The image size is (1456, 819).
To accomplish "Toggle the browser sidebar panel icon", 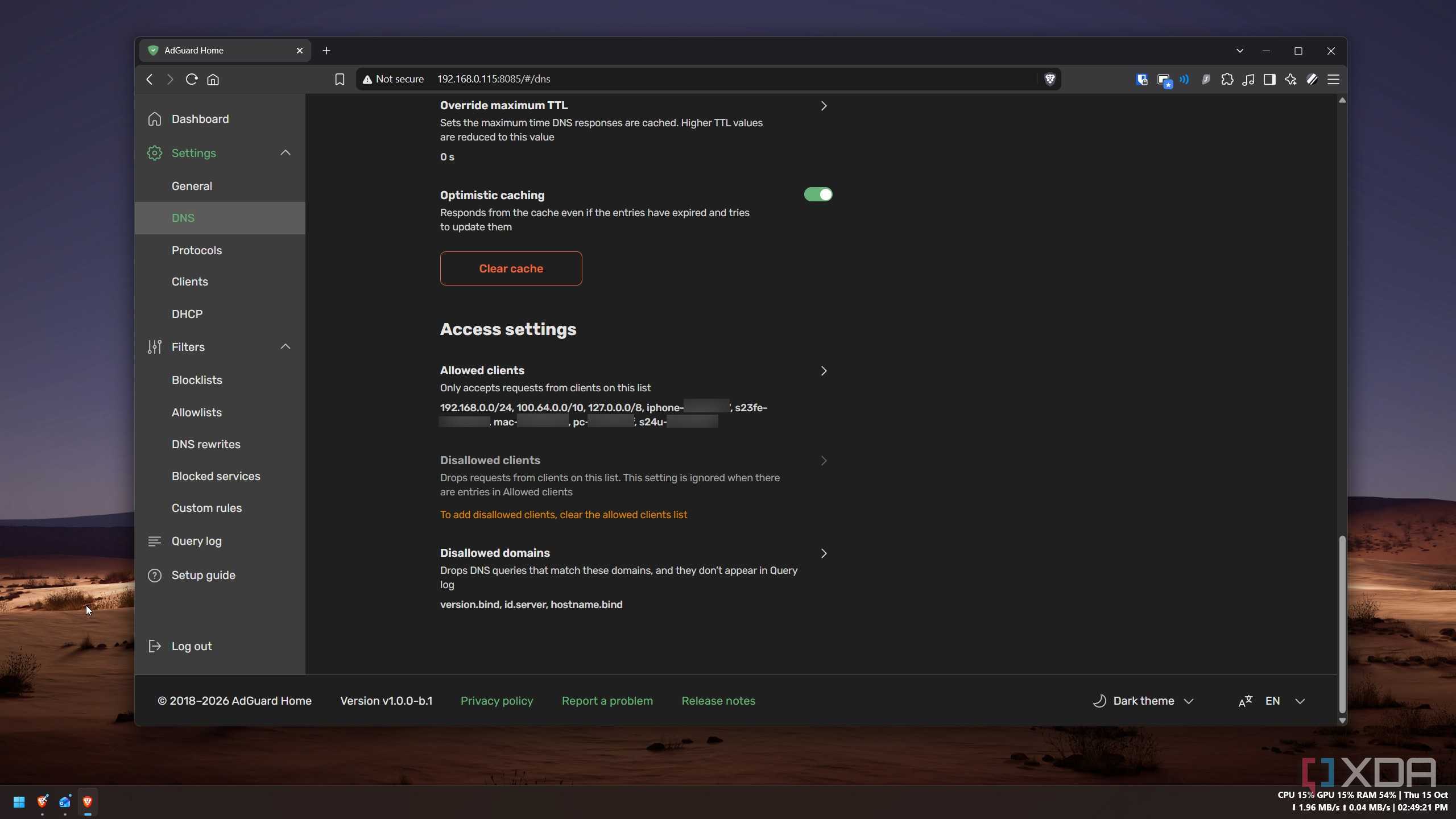I will (1269, 79).
